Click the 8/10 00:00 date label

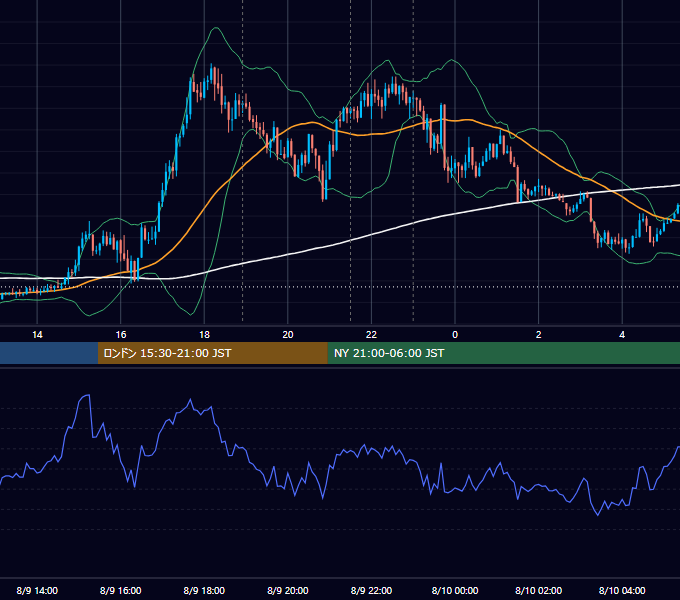point(455,590)
